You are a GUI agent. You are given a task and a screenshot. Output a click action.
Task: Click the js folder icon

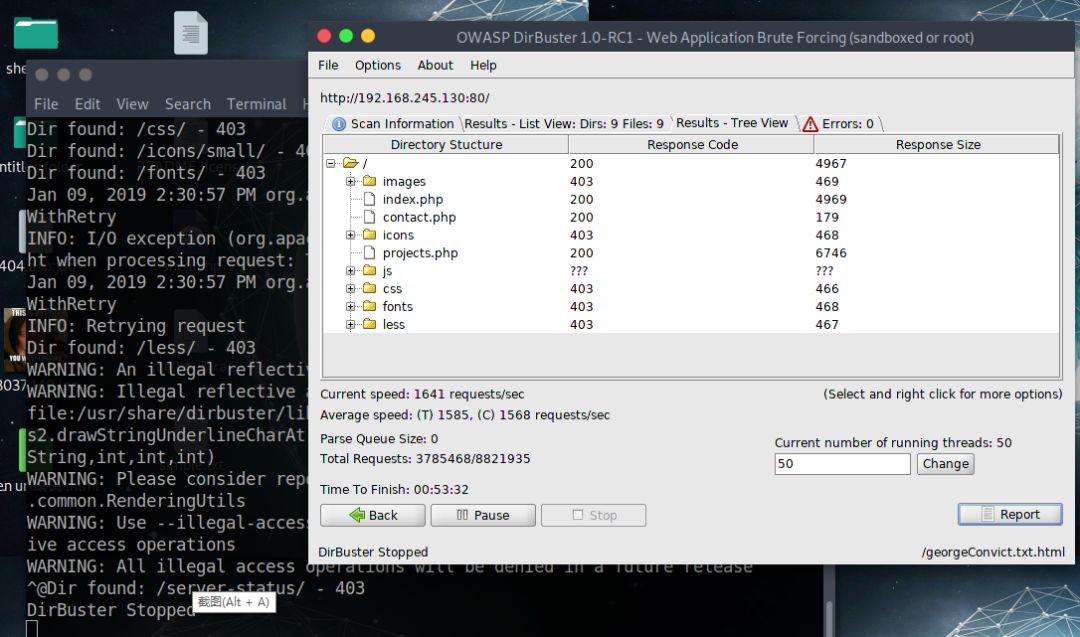pyautogui.click(x=370, y=271)
